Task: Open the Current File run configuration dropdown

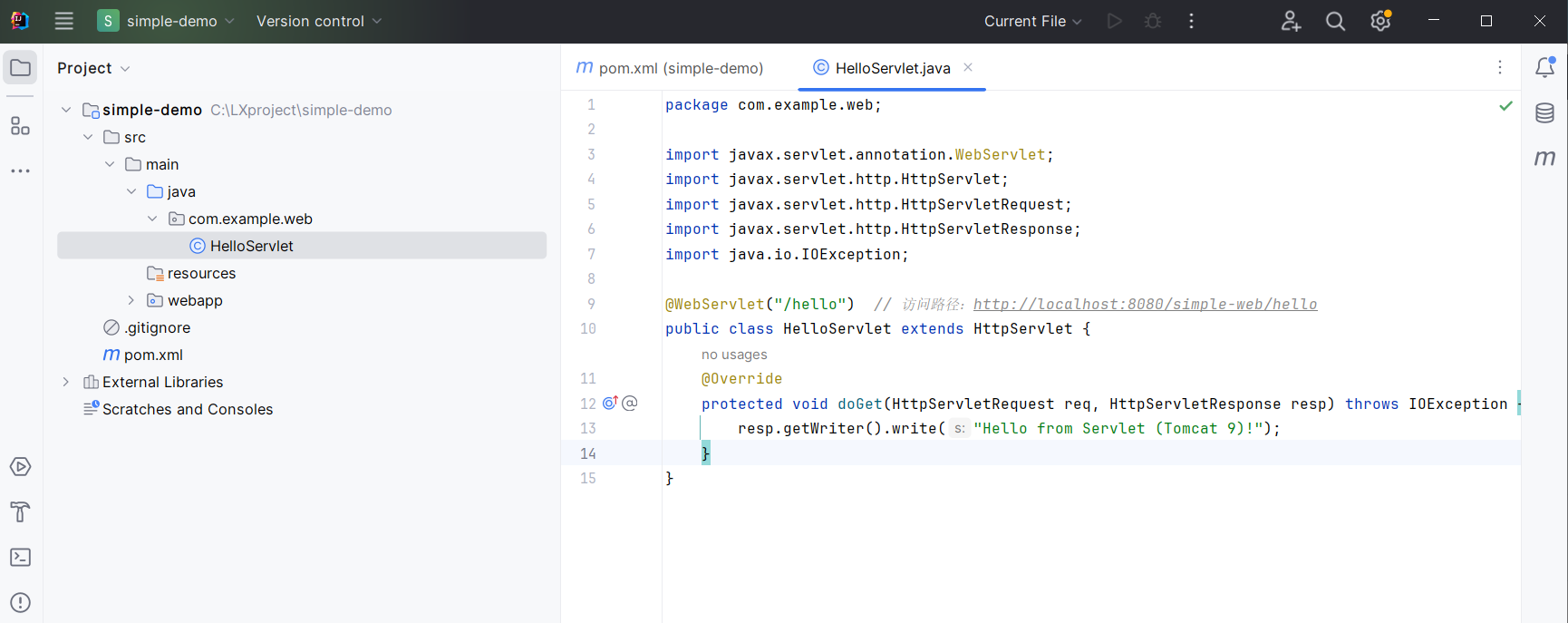Action: [1033, 21]
